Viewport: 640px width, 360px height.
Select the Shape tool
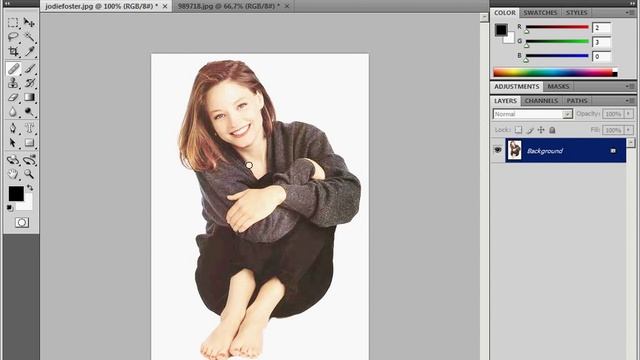(29, 142)
